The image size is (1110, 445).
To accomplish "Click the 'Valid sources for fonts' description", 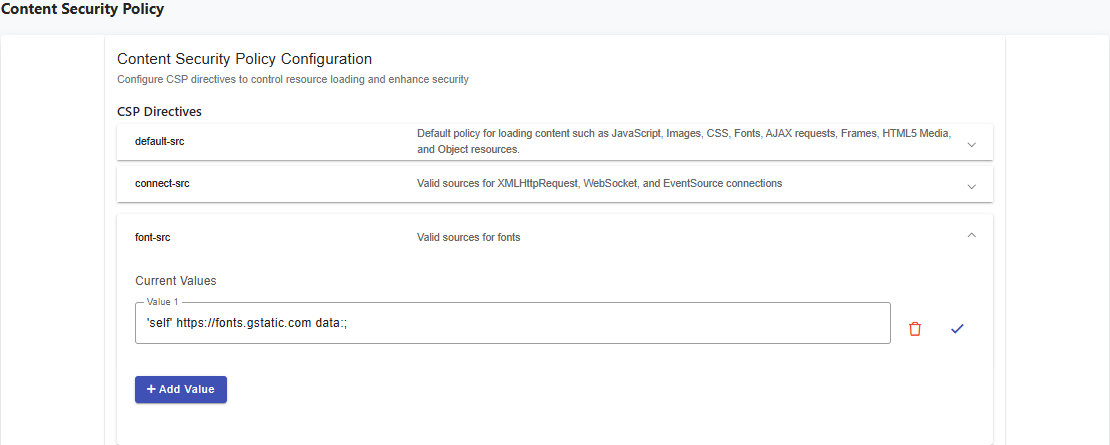I will pos(468,237).
